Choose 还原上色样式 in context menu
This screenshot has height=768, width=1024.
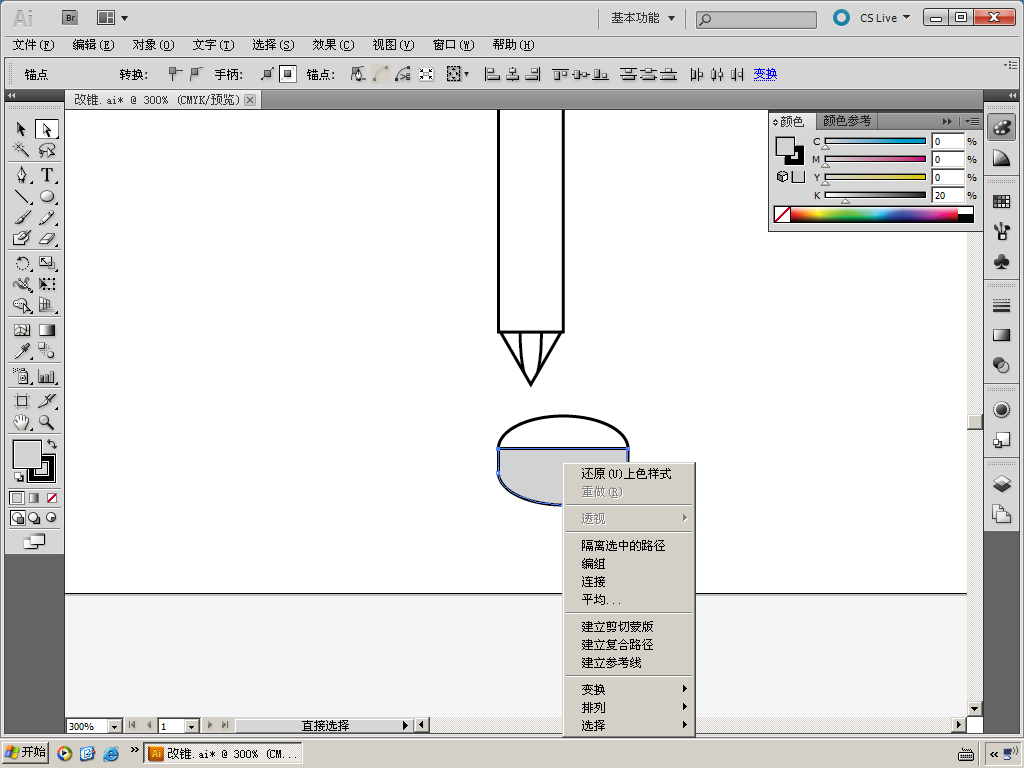tap(629, 473)
